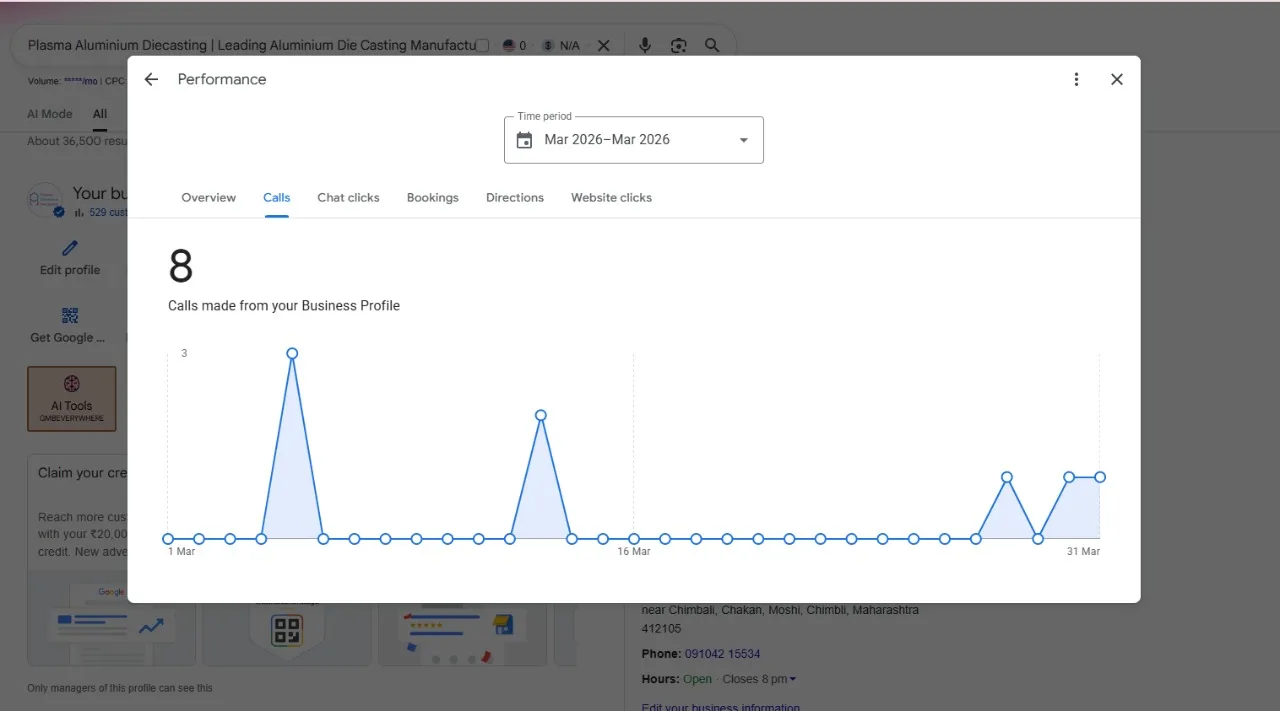Click 'Calls made from your Business Profile' text
This screenshot has width=1280, height=711.
tap(284, 306)
